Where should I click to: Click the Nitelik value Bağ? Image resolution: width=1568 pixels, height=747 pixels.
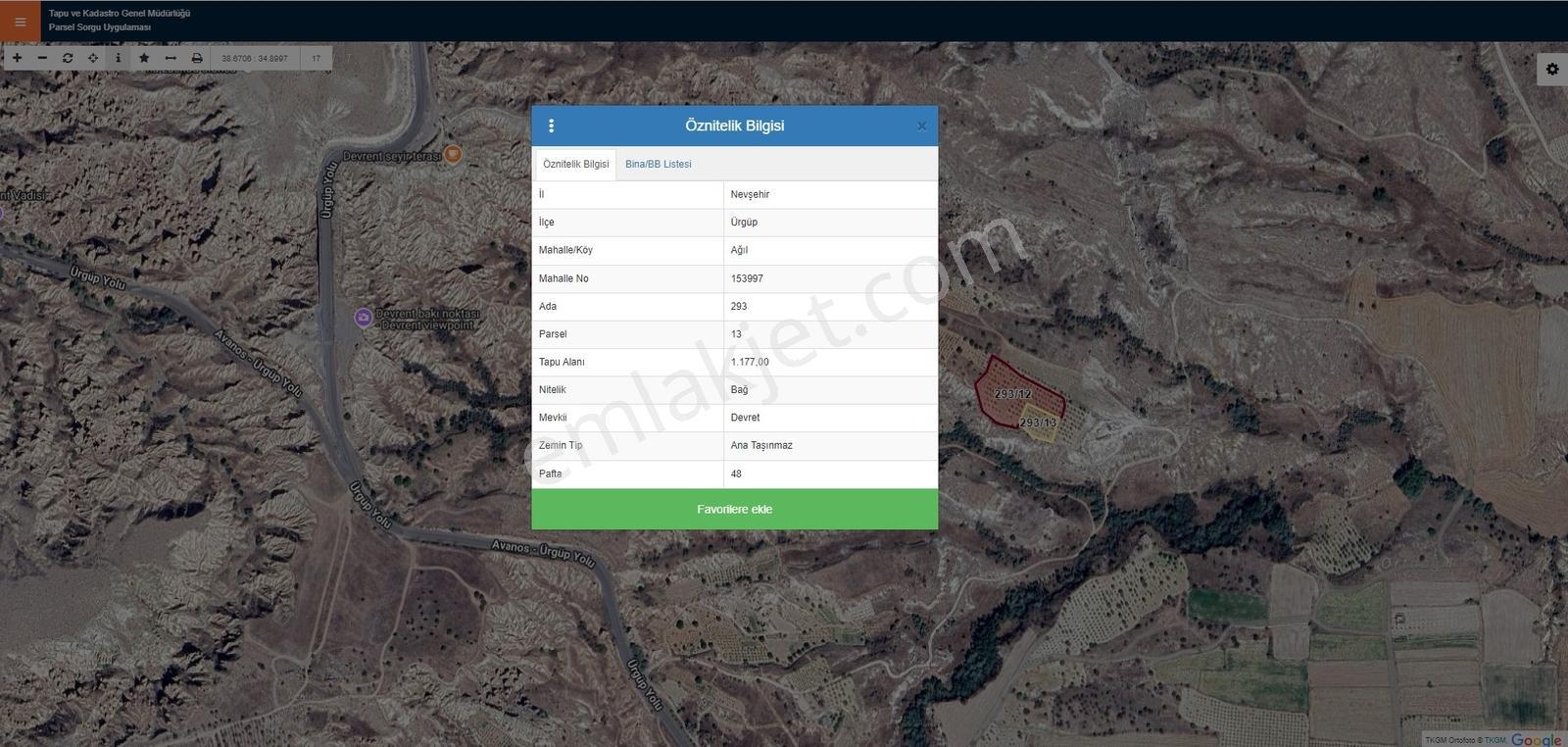coord(739,390)
